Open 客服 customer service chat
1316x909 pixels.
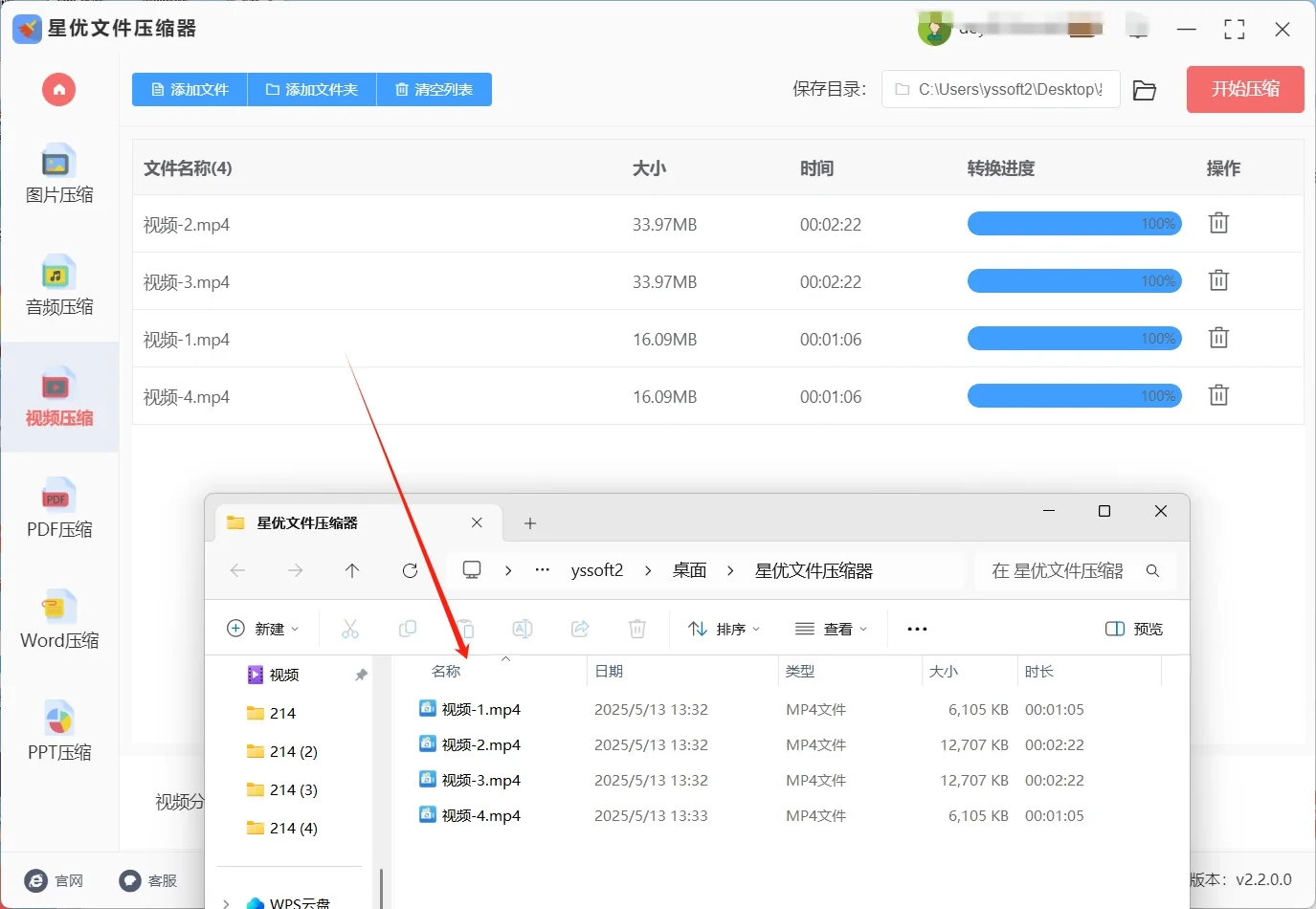[148, 880]
